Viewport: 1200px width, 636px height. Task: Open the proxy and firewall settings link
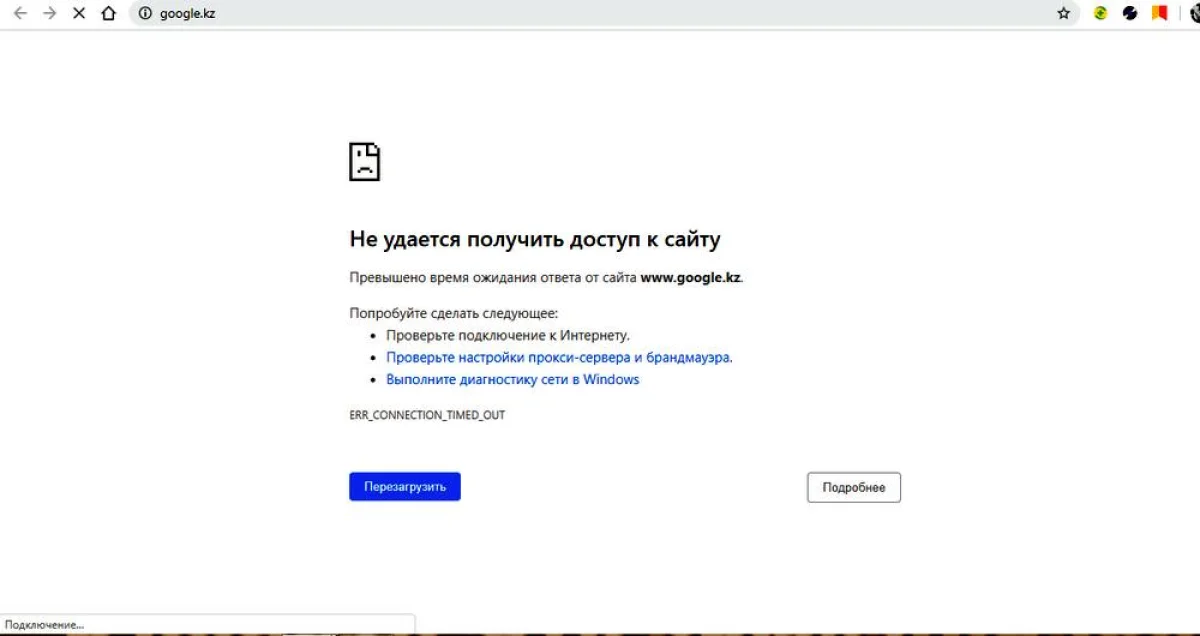pos(558,357)
